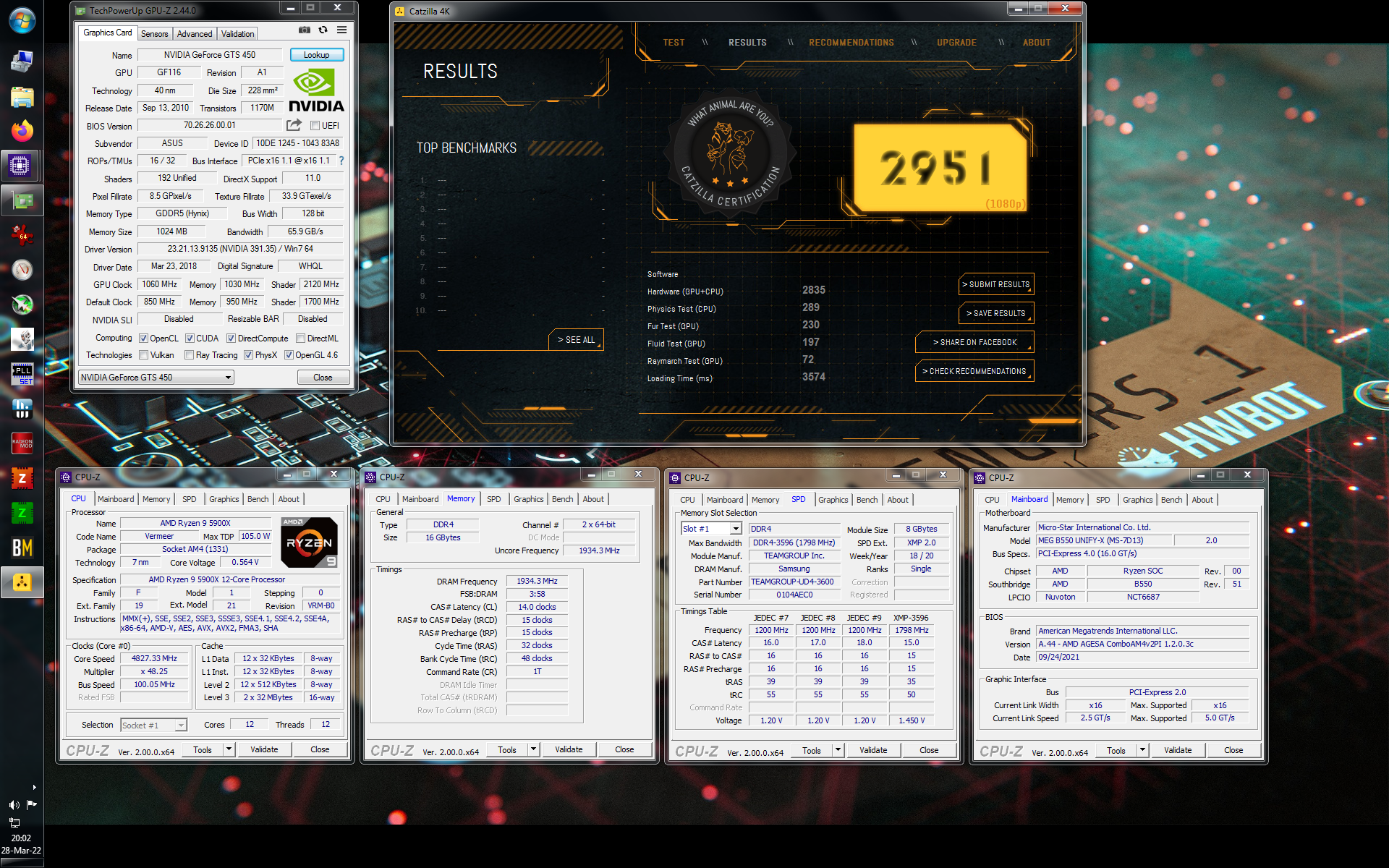
Task: Toggle the OpenGL 4.6 checkbox
Action: pos(289,355)
